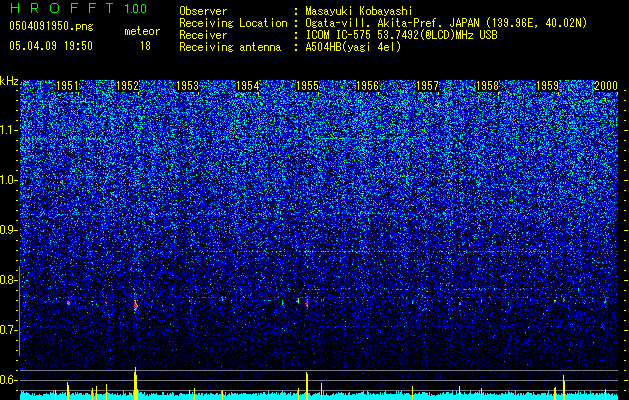Image resolution: width=629 pixels, height=400 pixels.
Task: Select the A504HB(yagi 4el) antenna text
Action: pyautogui.click(x=353, y=47)
